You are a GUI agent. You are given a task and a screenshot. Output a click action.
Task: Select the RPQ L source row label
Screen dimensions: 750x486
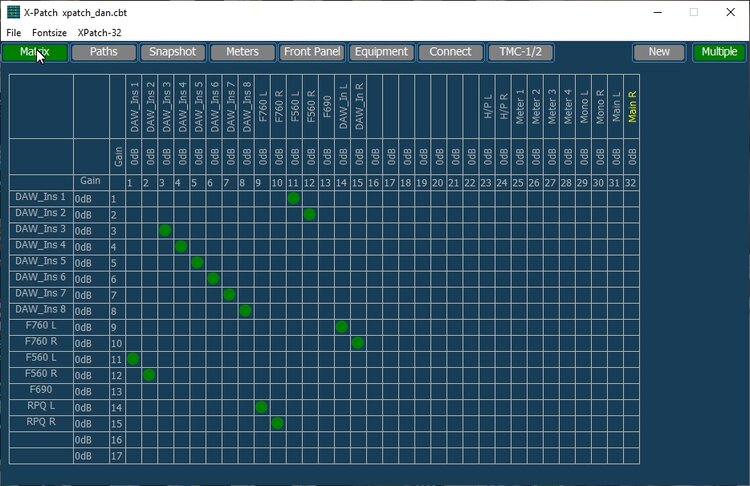tap(41, 406)
